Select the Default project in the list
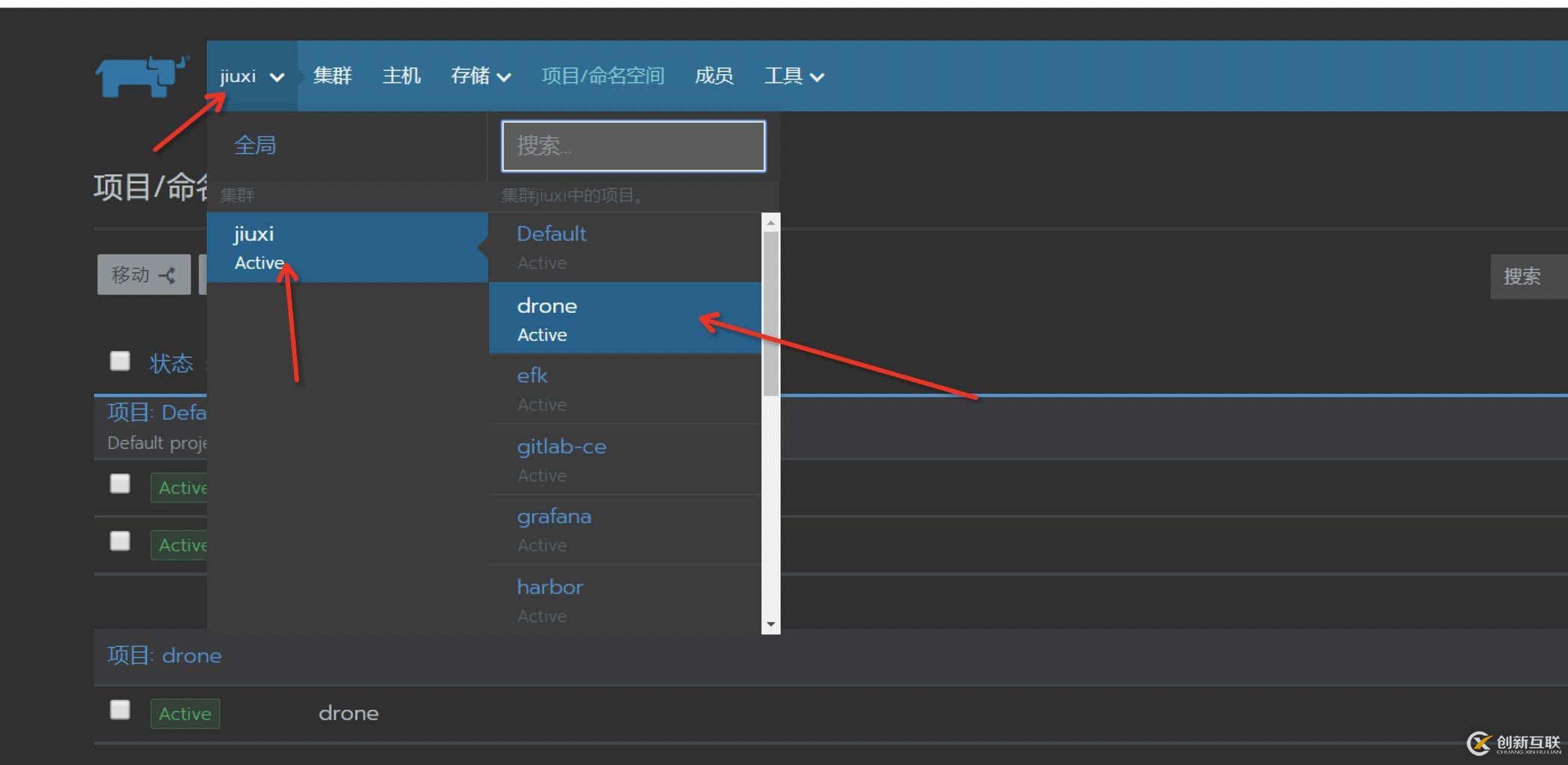 [x=551, y=233]
